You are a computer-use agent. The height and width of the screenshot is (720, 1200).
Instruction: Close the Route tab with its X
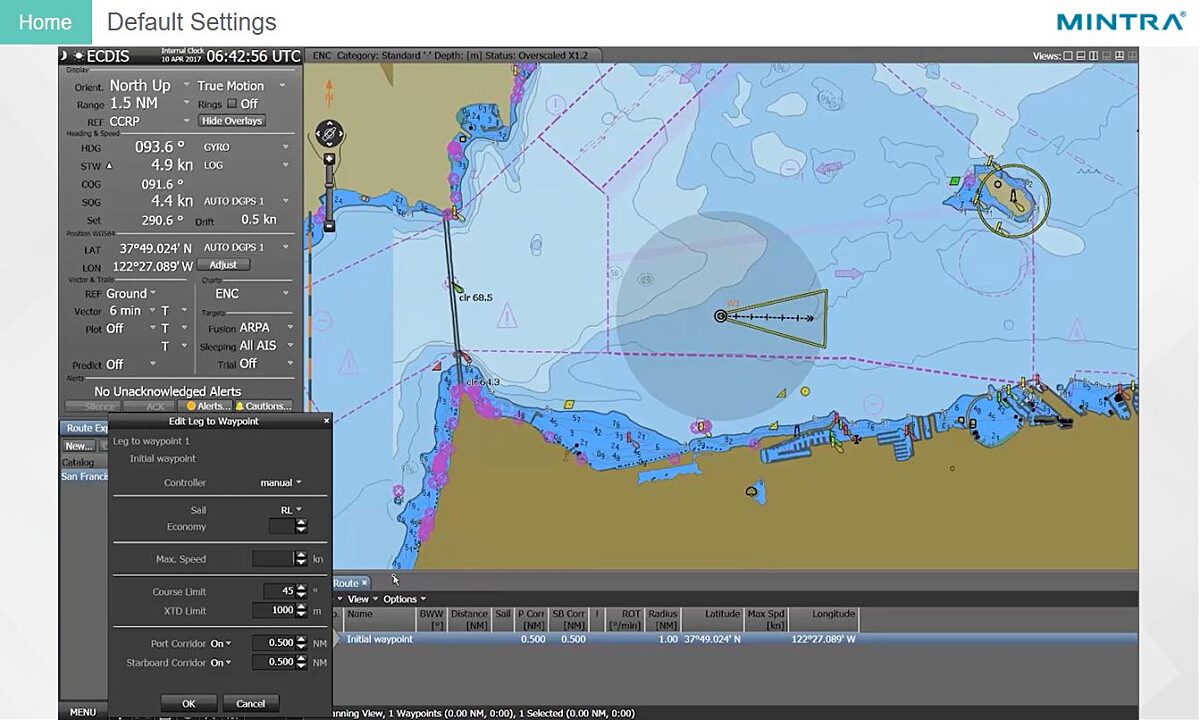(x=365, y=583)
